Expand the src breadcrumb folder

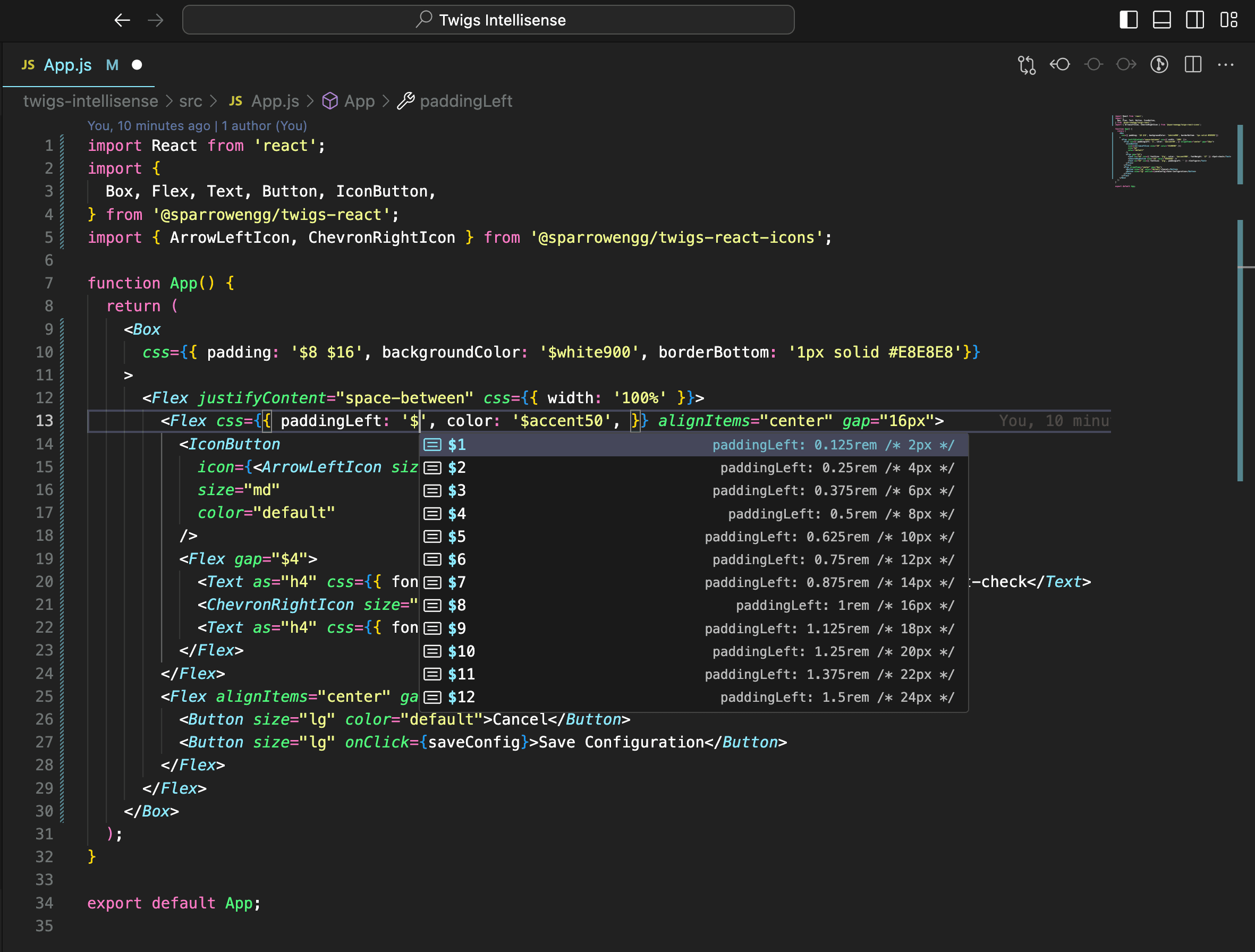pos(190,101)
